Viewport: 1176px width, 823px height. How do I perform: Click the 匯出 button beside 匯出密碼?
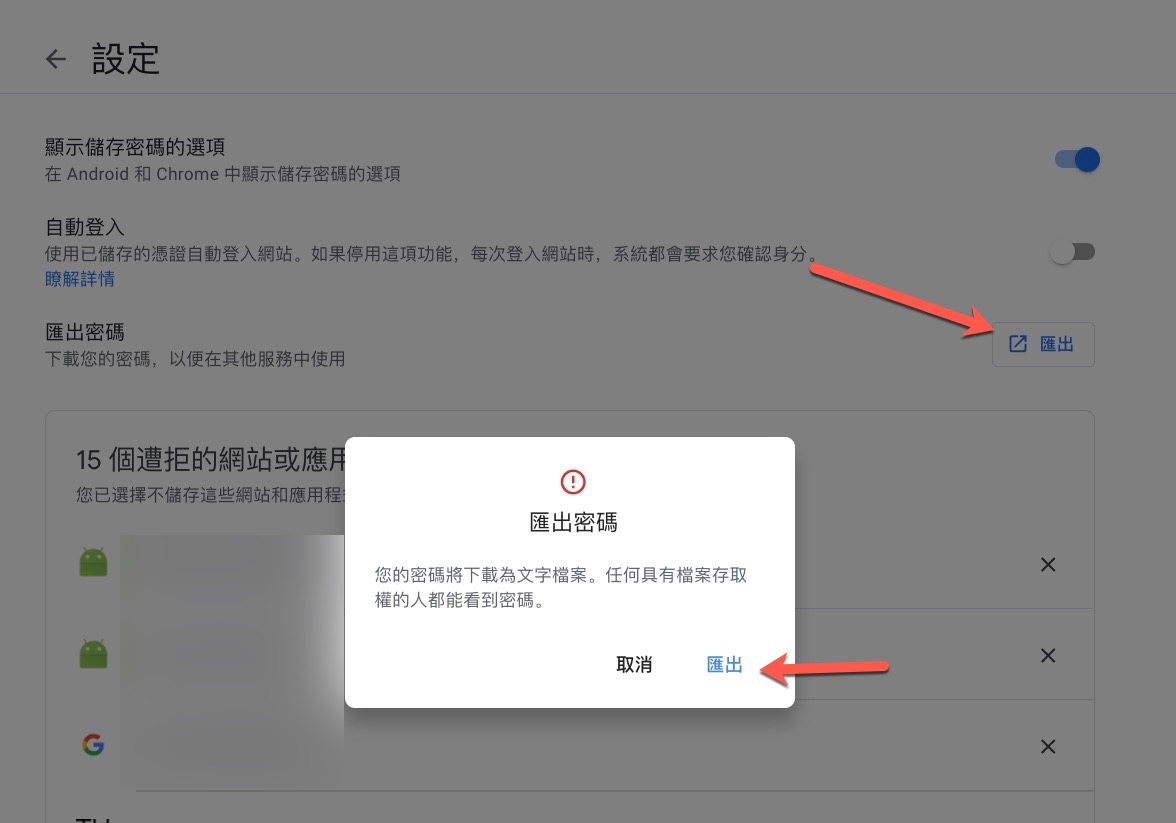pyautogui.click(x=1043, y=344)
